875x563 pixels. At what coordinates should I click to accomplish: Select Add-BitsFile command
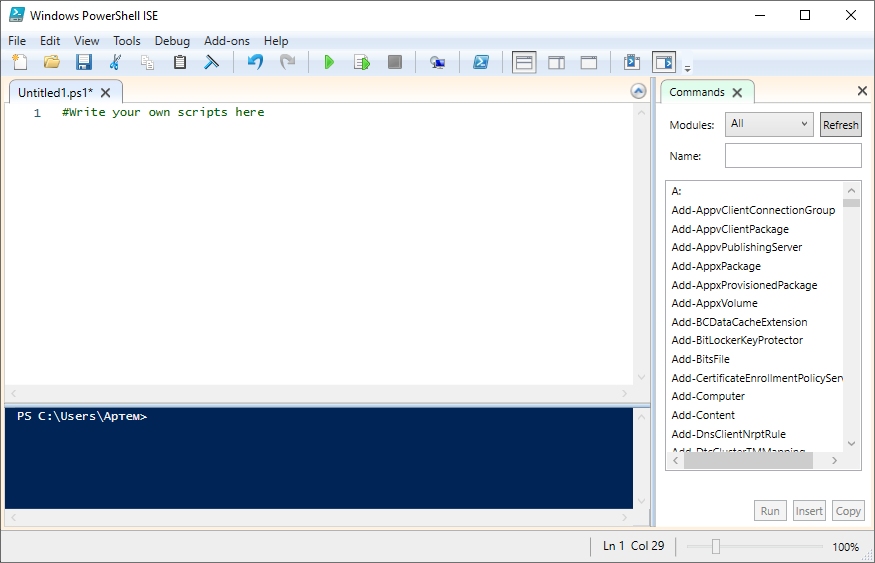click(700, 359)
